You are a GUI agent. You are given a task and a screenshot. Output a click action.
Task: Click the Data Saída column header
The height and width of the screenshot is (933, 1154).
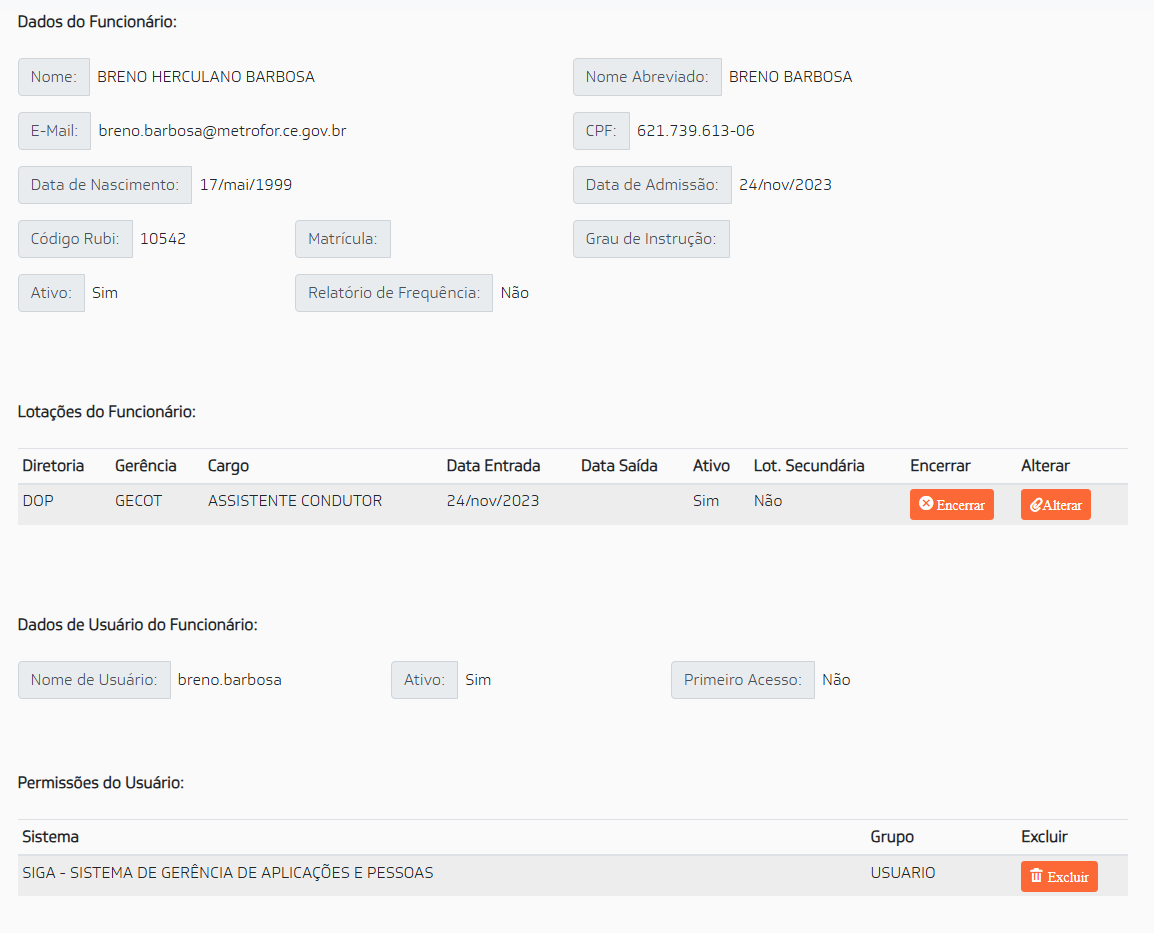(619, 466)
